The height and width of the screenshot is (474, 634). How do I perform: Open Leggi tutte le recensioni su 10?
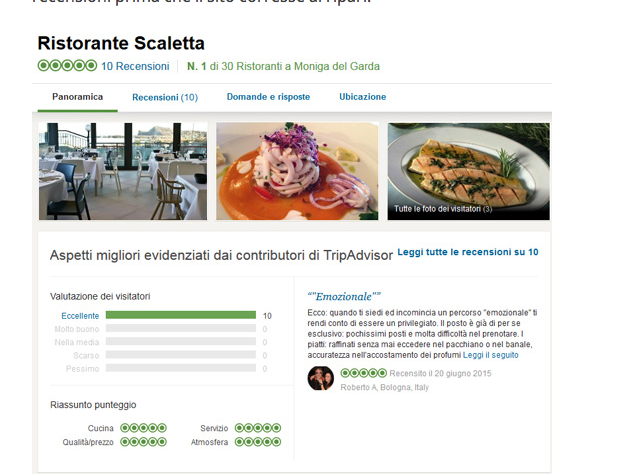pos(468,252)
